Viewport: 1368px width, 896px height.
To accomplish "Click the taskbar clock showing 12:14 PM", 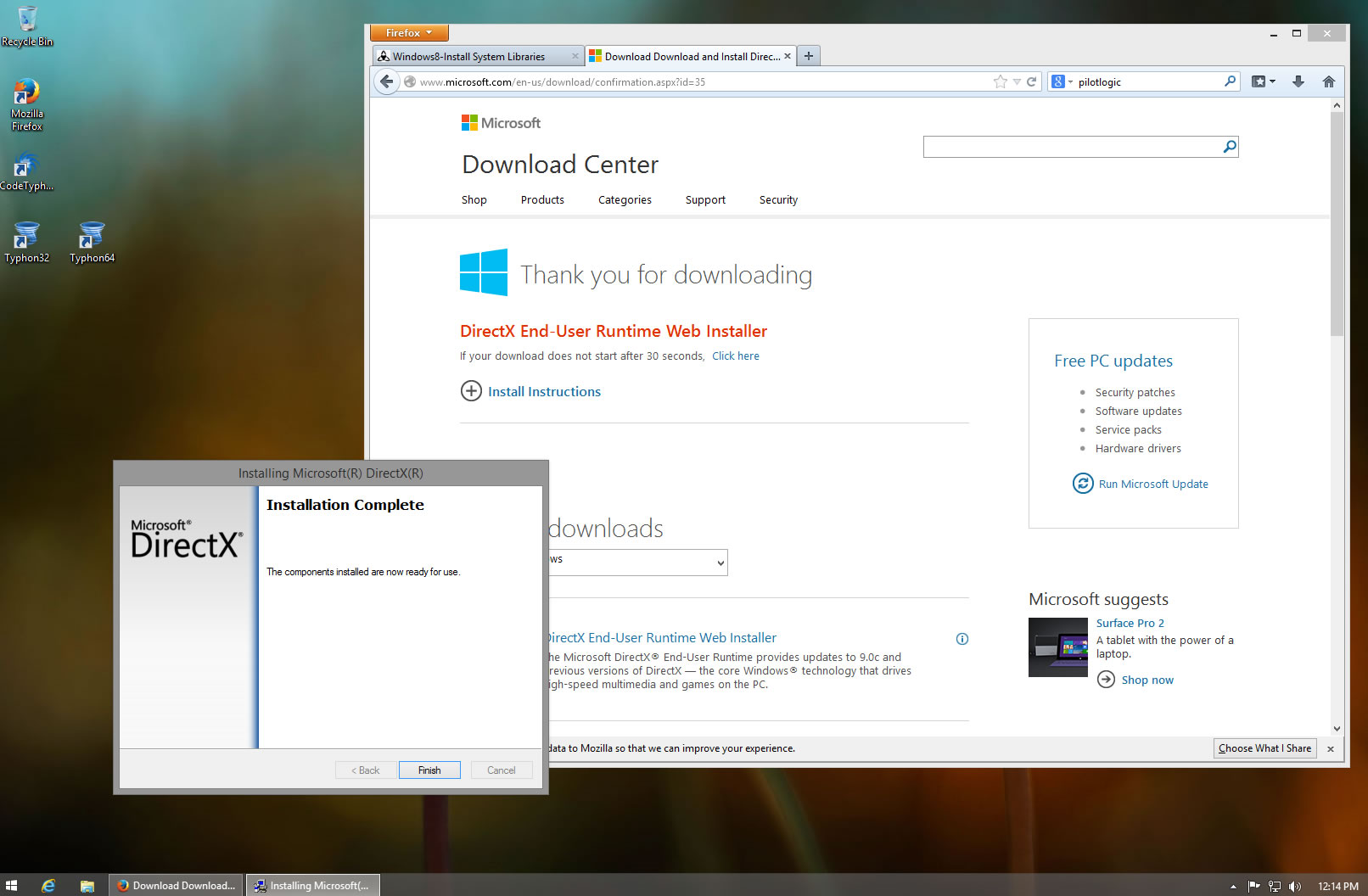I will (1337, 886).
